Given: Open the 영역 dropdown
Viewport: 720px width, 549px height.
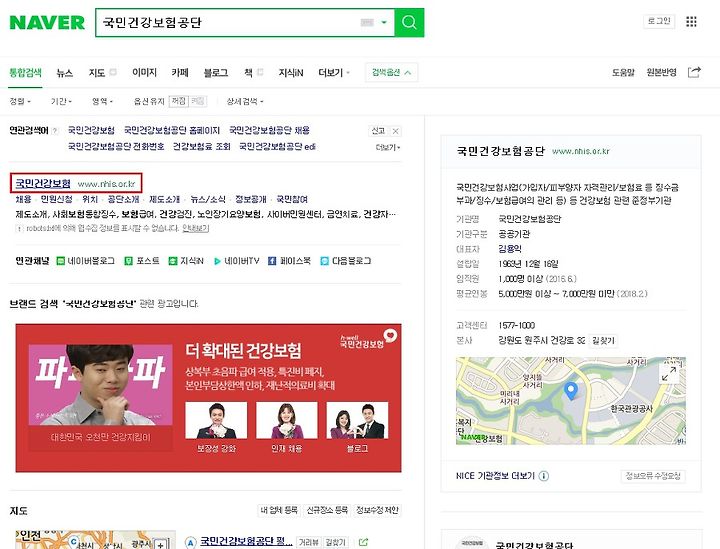Looking at the screenshot, I should pyautogui.click(x=102, y=101).
